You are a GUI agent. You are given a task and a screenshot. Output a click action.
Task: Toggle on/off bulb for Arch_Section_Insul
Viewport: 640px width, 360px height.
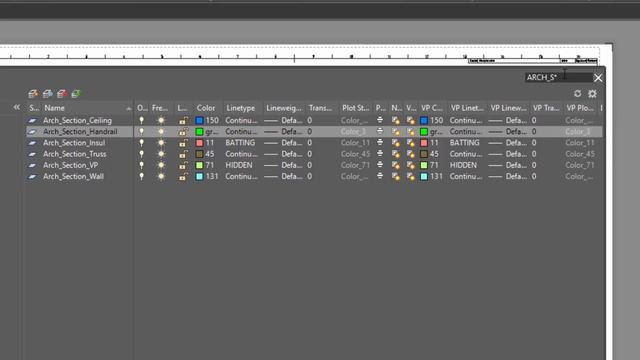(141, 142)
